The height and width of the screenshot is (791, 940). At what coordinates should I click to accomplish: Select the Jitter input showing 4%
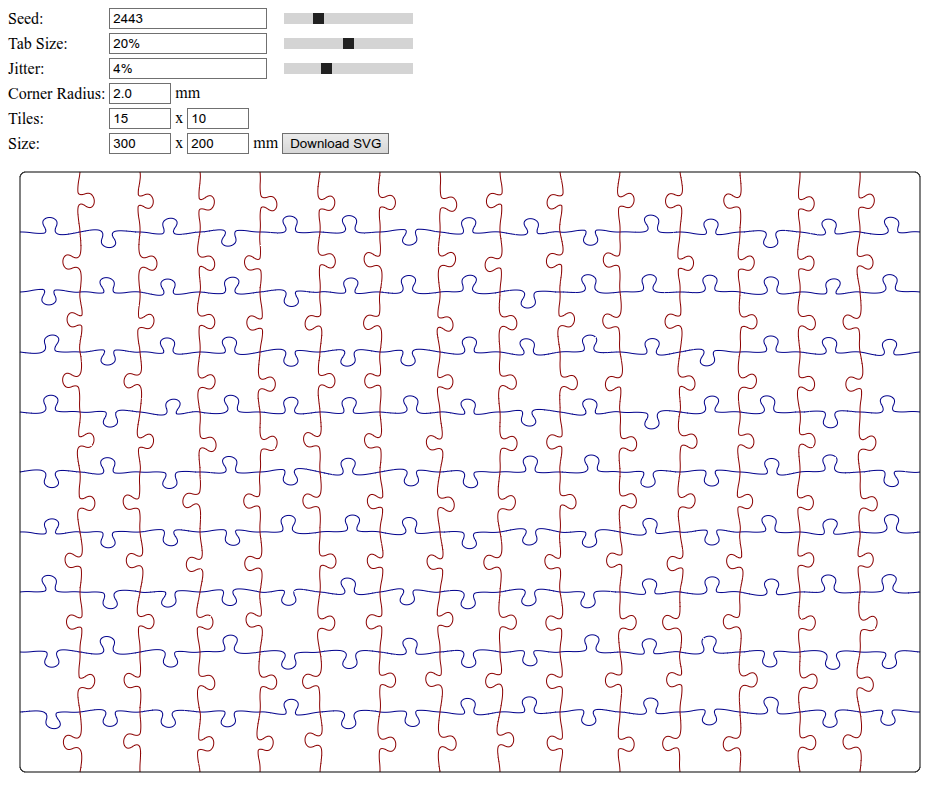[x=187, y=68]
